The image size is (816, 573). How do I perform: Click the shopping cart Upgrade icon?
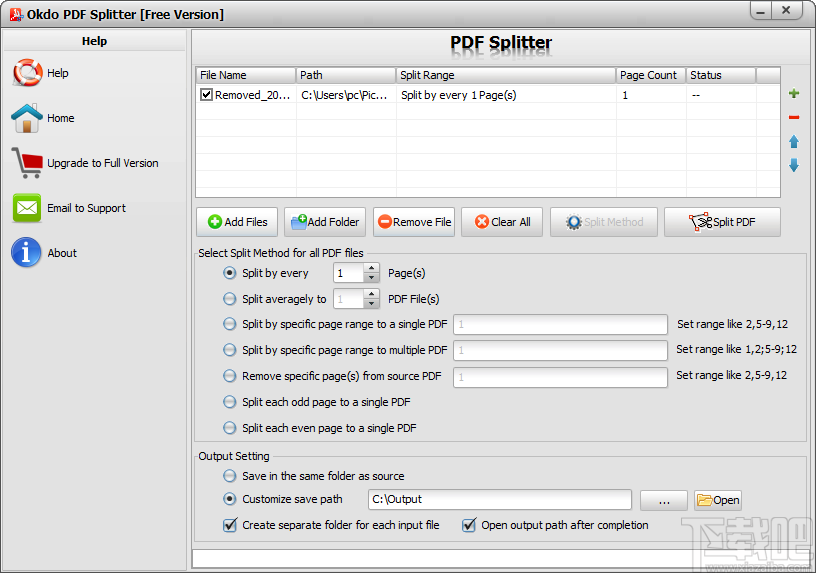[27, 163]
